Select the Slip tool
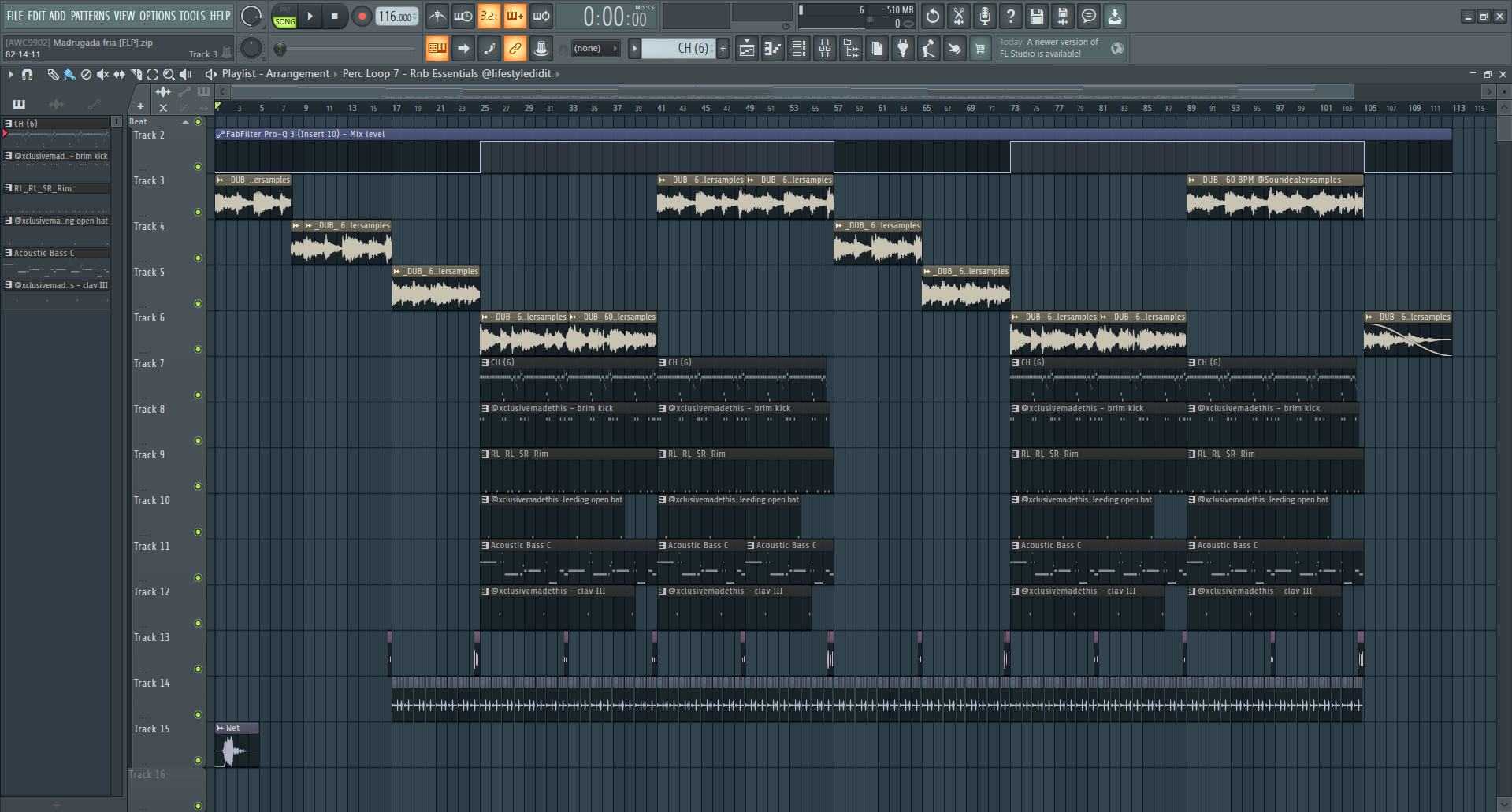 point(119,74)
